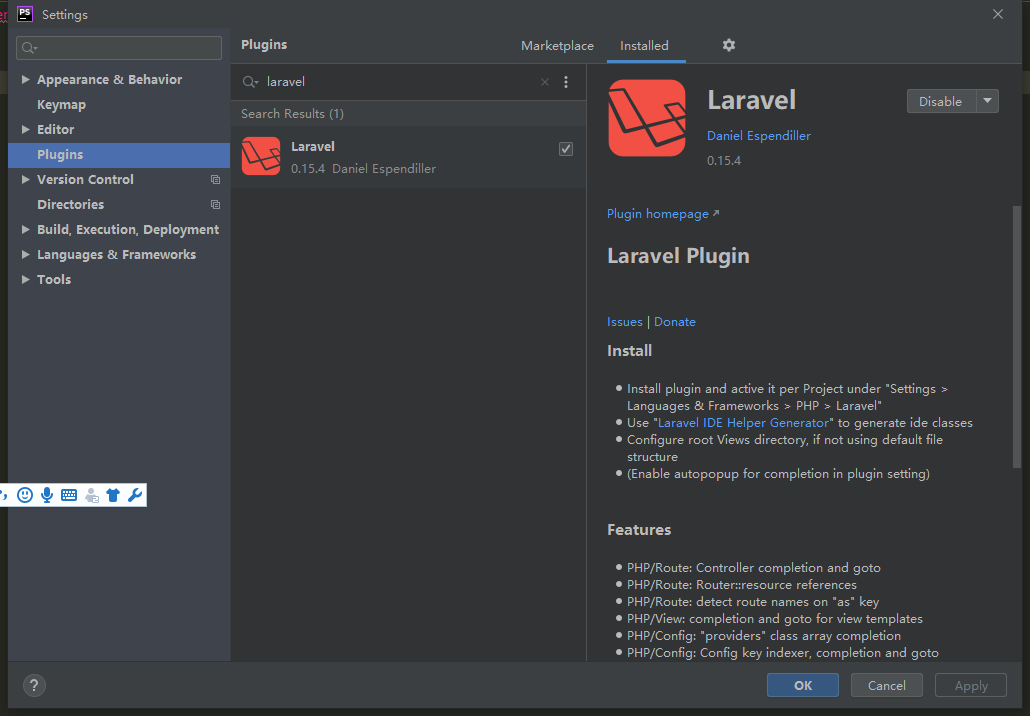Open the Laravel IDE Helper Generator link
Viewport: 1030px width, 716px height.
click(x=743, y=423)
